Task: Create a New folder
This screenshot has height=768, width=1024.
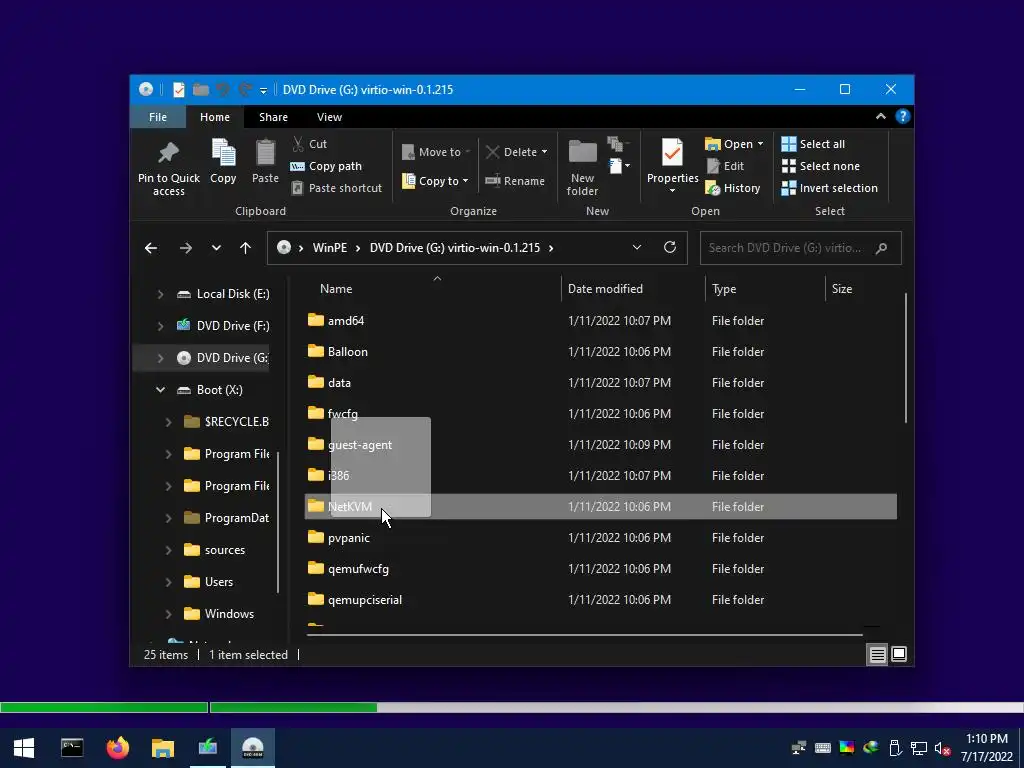Action: [582, 168]
